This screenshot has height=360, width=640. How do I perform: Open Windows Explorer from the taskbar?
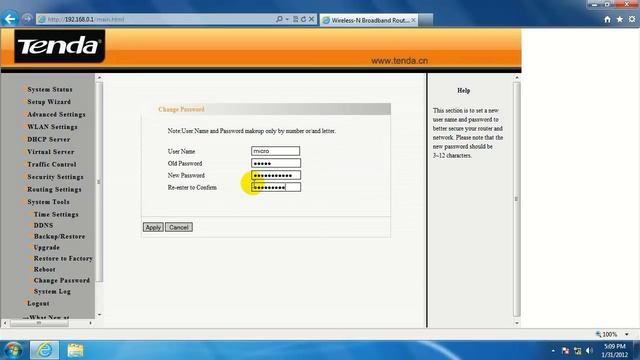pyautogui.click(x=75, y=350)
